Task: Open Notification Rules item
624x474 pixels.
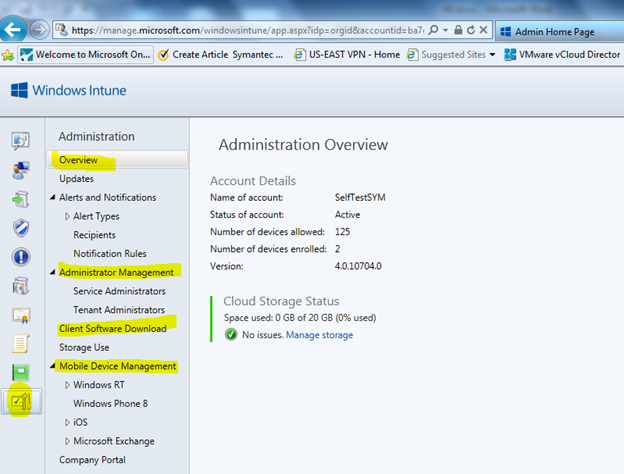Action: (110, 254)
